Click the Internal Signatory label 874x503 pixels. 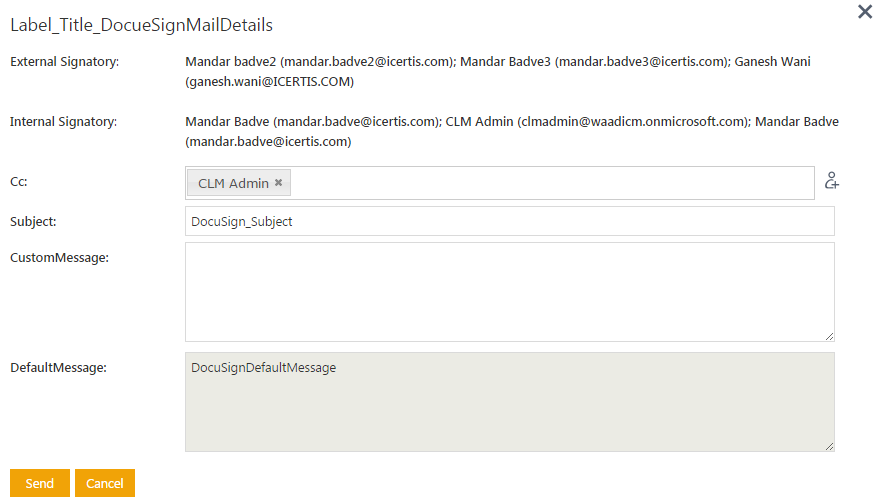[x=63, y=122]
